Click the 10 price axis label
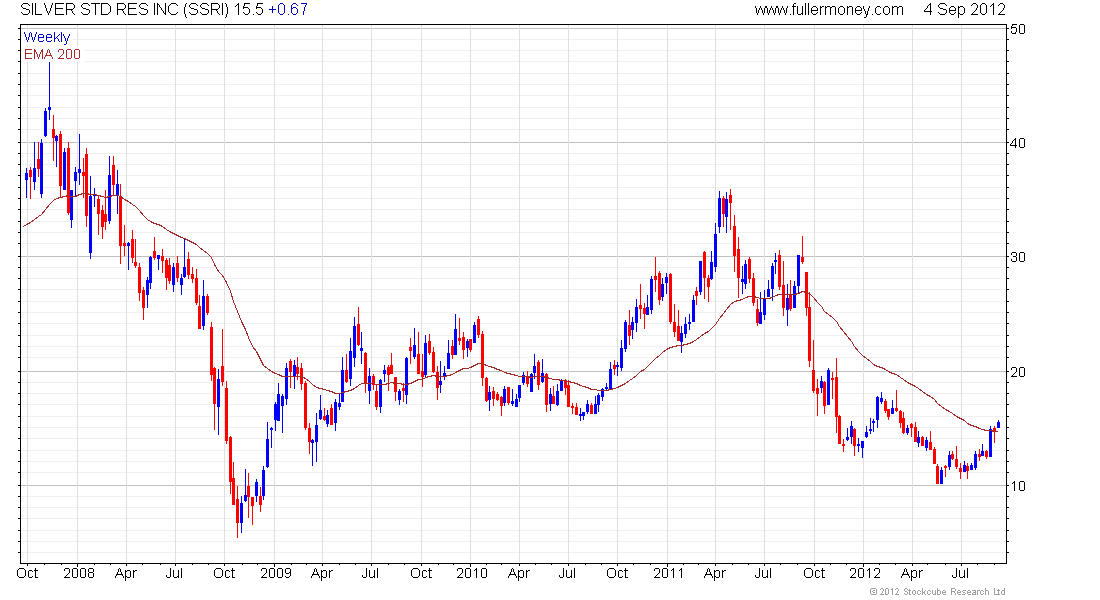This screenshot has width=1100, height=600. (x=1017, y=486)
